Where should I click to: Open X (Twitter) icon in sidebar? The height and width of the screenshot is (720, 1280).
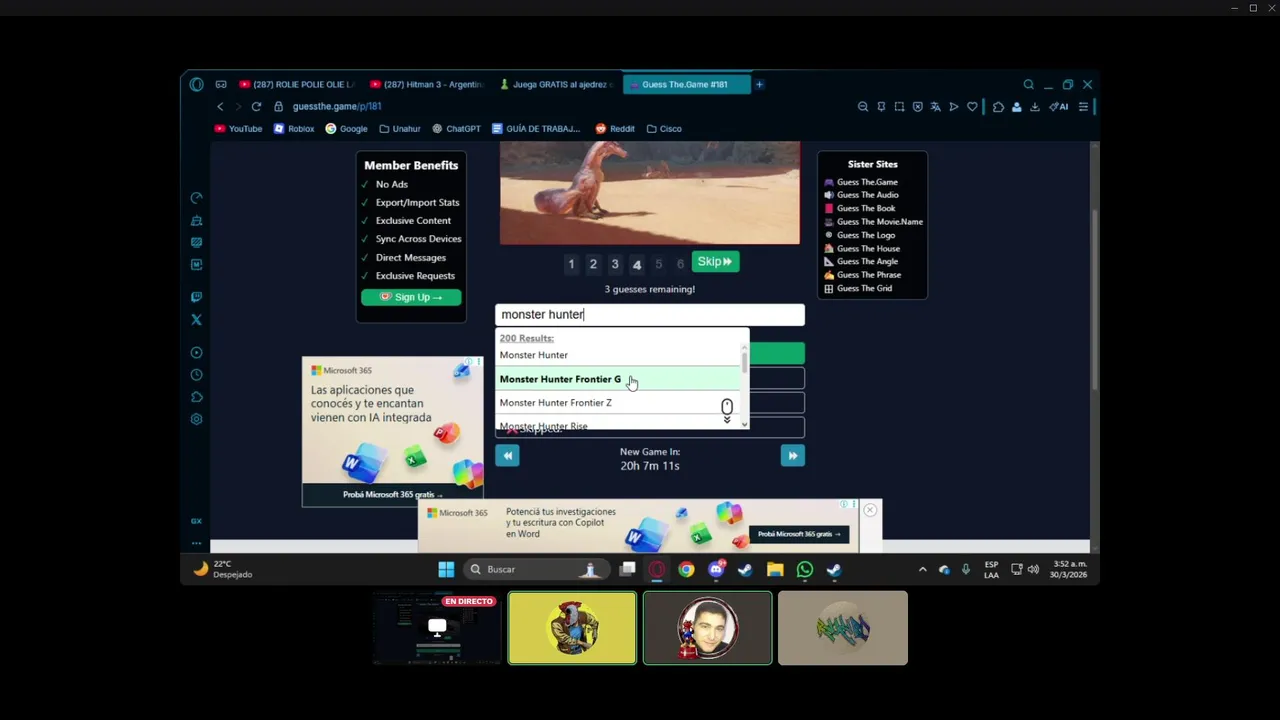196,320
